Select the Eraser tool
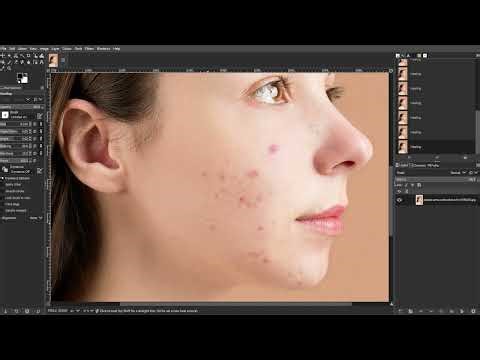The height and width of the screenshot is (360, 480). pyautogui.click(x=16, y=62)
